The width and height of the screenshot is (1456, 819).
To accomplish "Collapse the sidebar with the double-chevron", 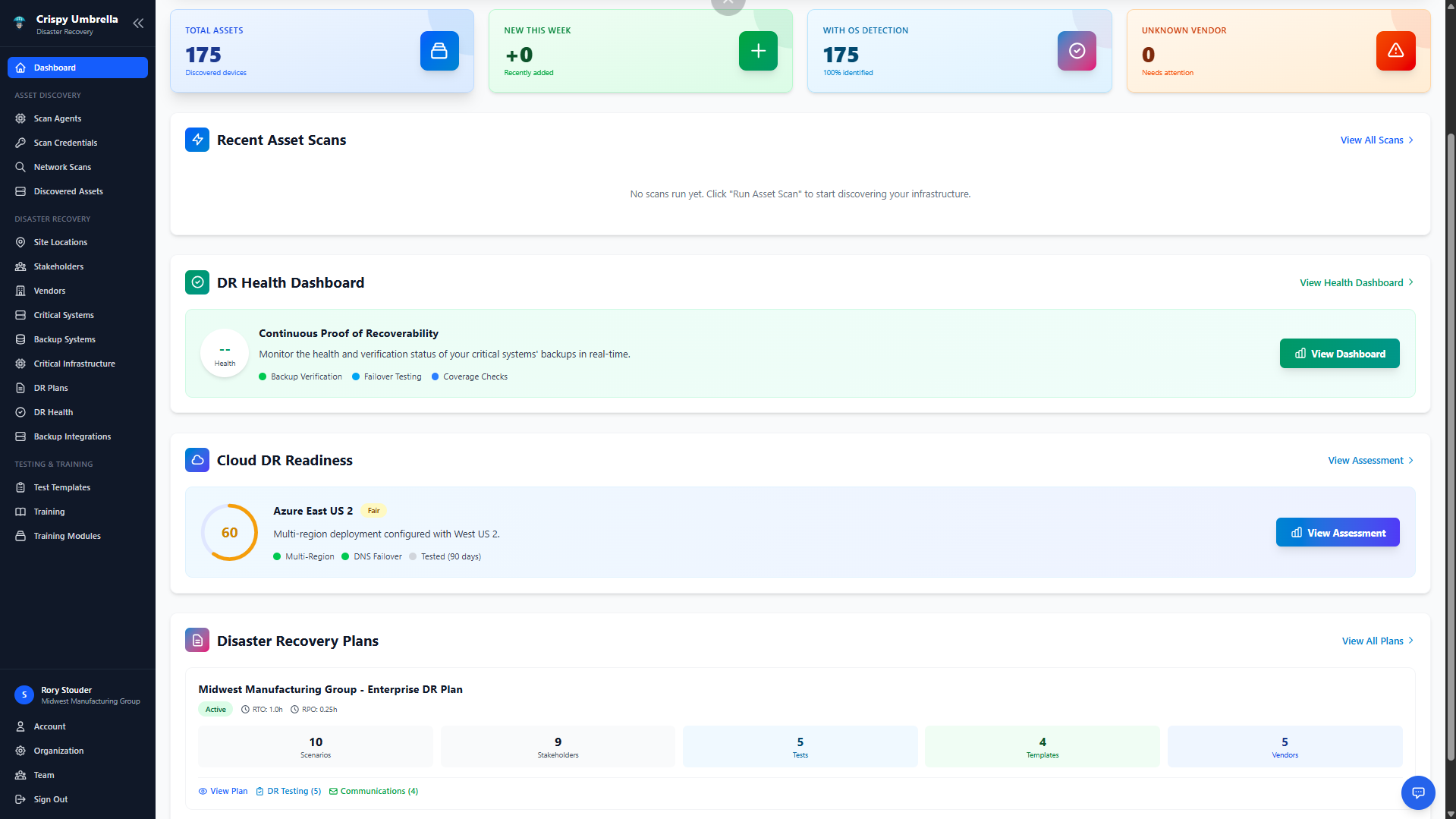I will pos(138,24).
